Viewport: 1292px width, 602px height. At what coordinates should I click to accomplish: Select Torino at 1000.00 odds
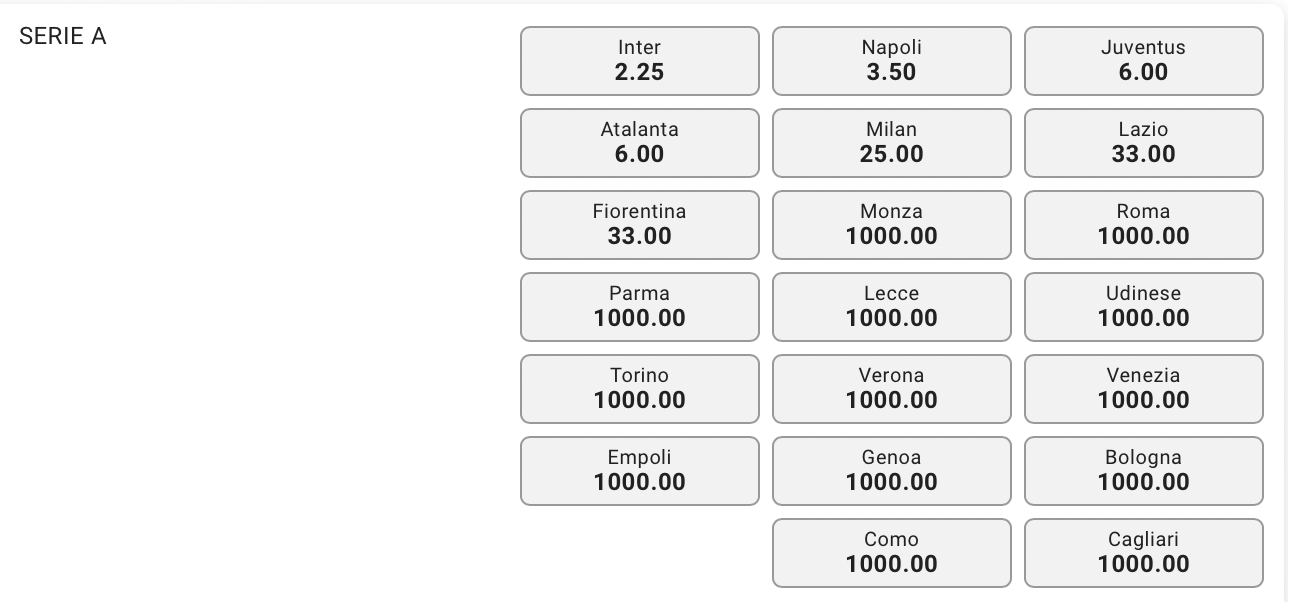click(640, 389)
